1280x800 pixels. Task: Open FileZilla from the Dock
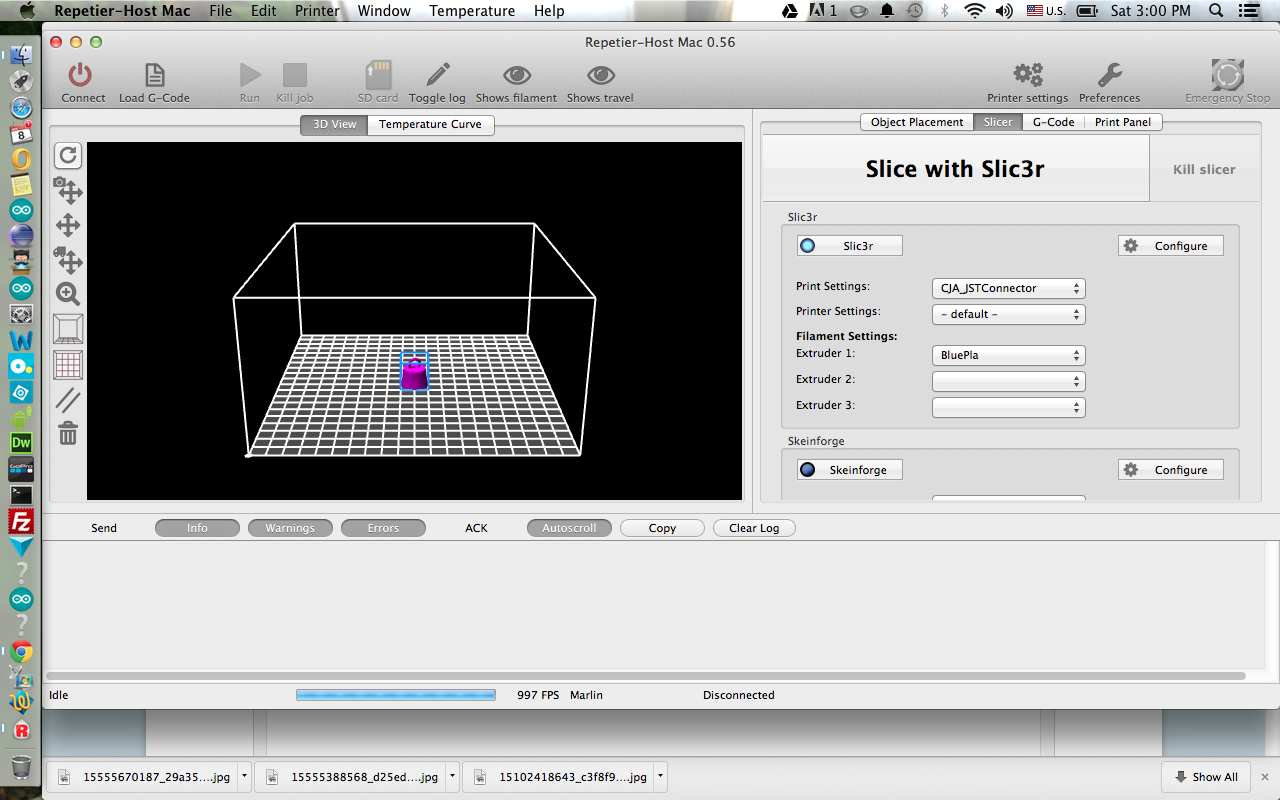pos(21,521)
